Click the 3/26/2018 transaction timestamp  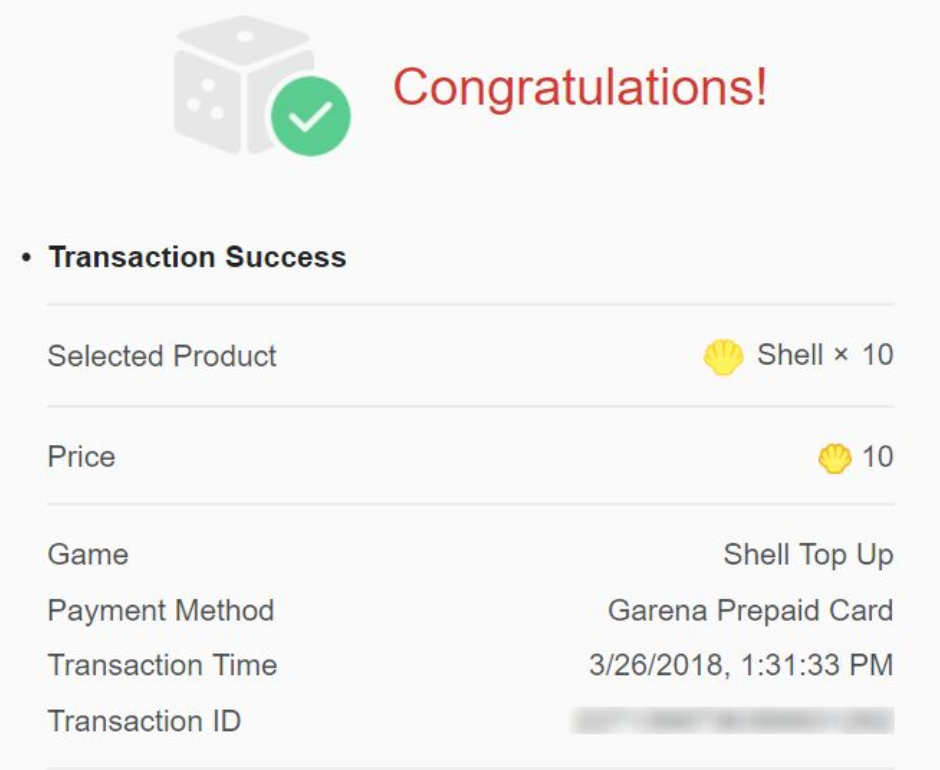(742, 665)
